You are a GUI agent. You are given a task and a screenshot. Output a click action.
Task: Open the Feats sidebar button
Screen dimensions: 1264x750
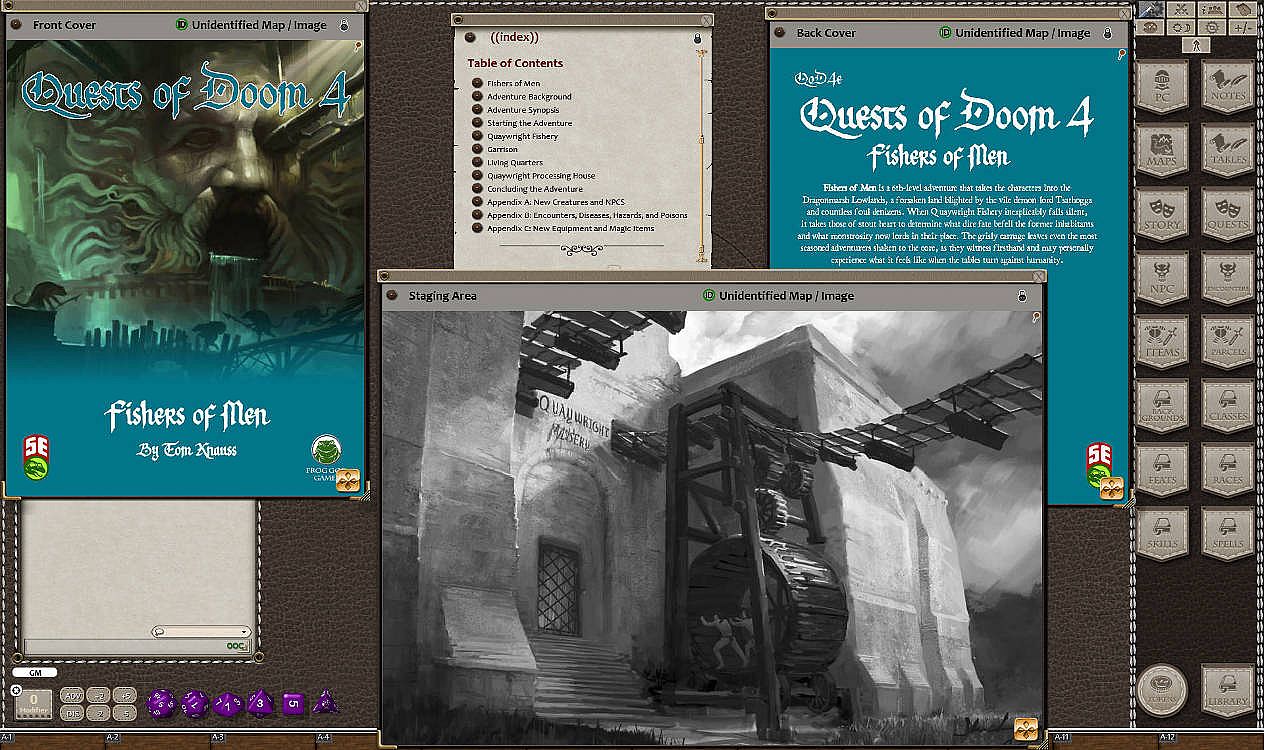point(1162,470)
